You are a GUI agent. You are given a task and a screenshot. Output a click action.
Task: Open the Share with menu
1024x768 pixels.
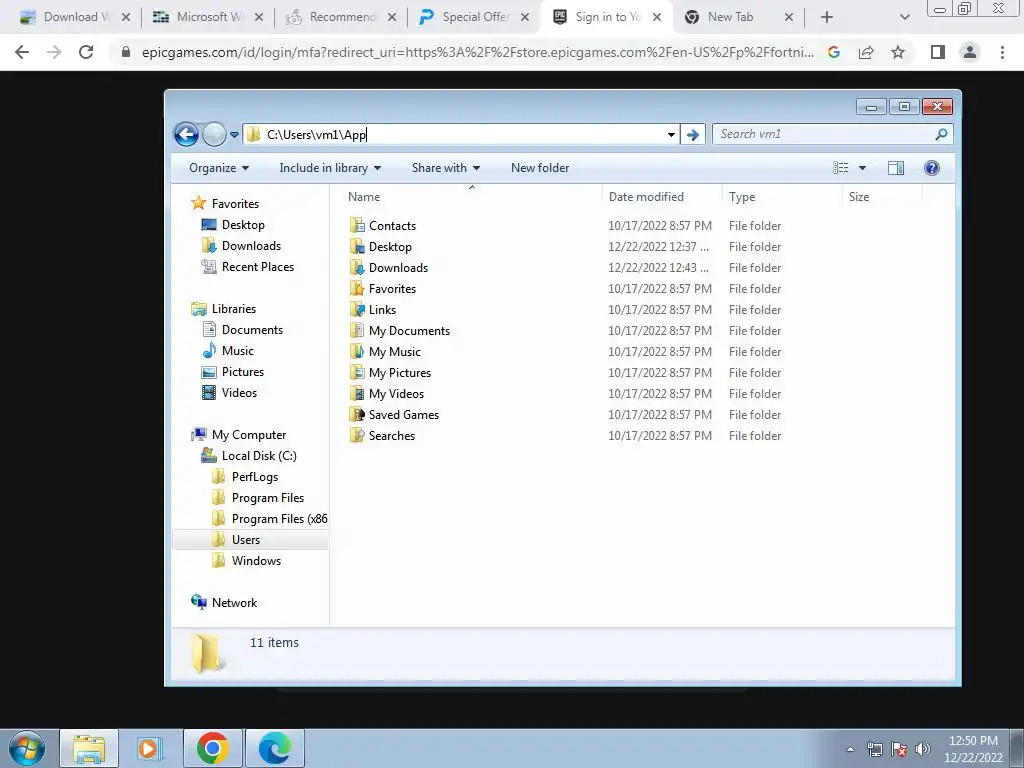446,168
